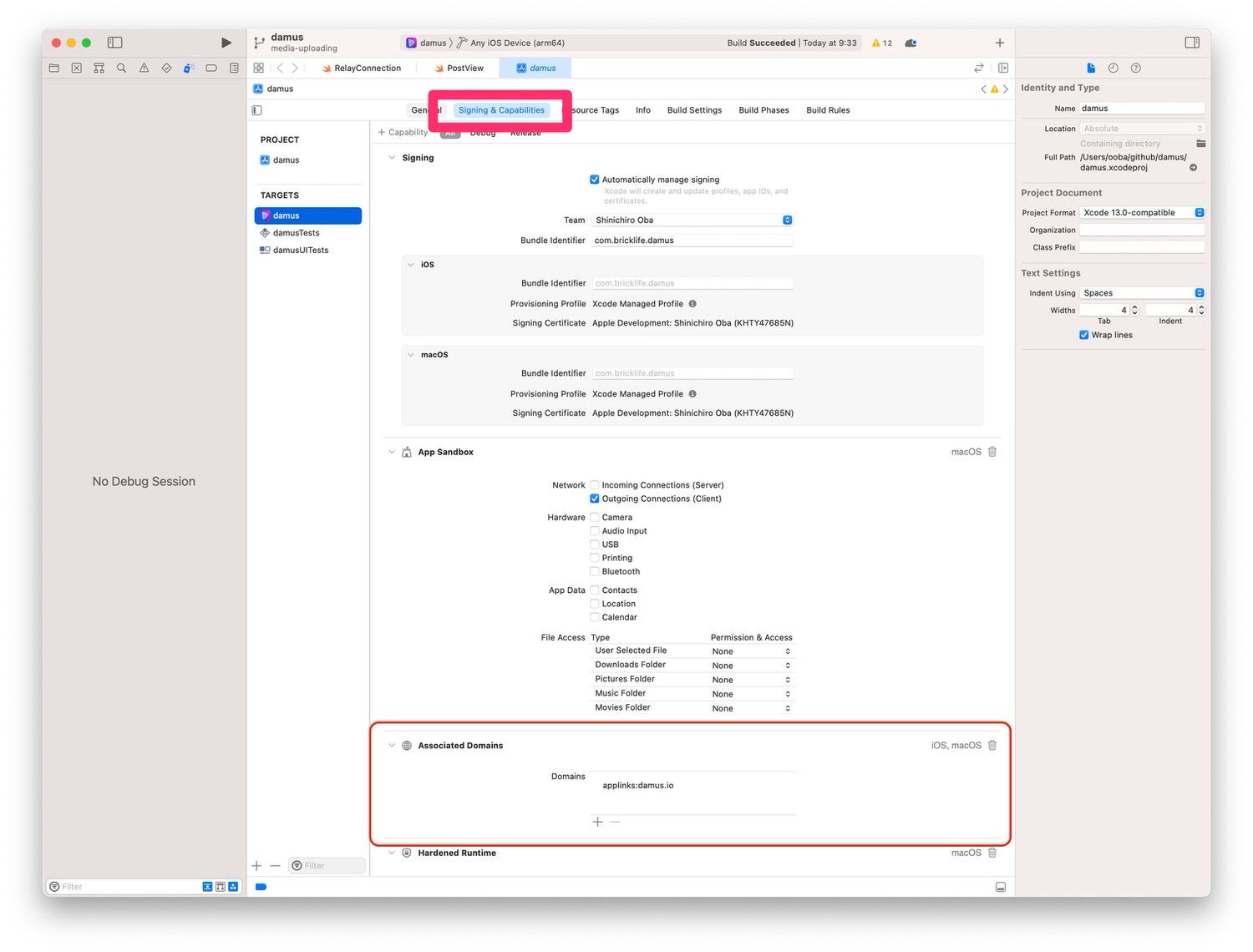
Task: Delete the App Sandbox capability
Action: click(x=992, y=452)
